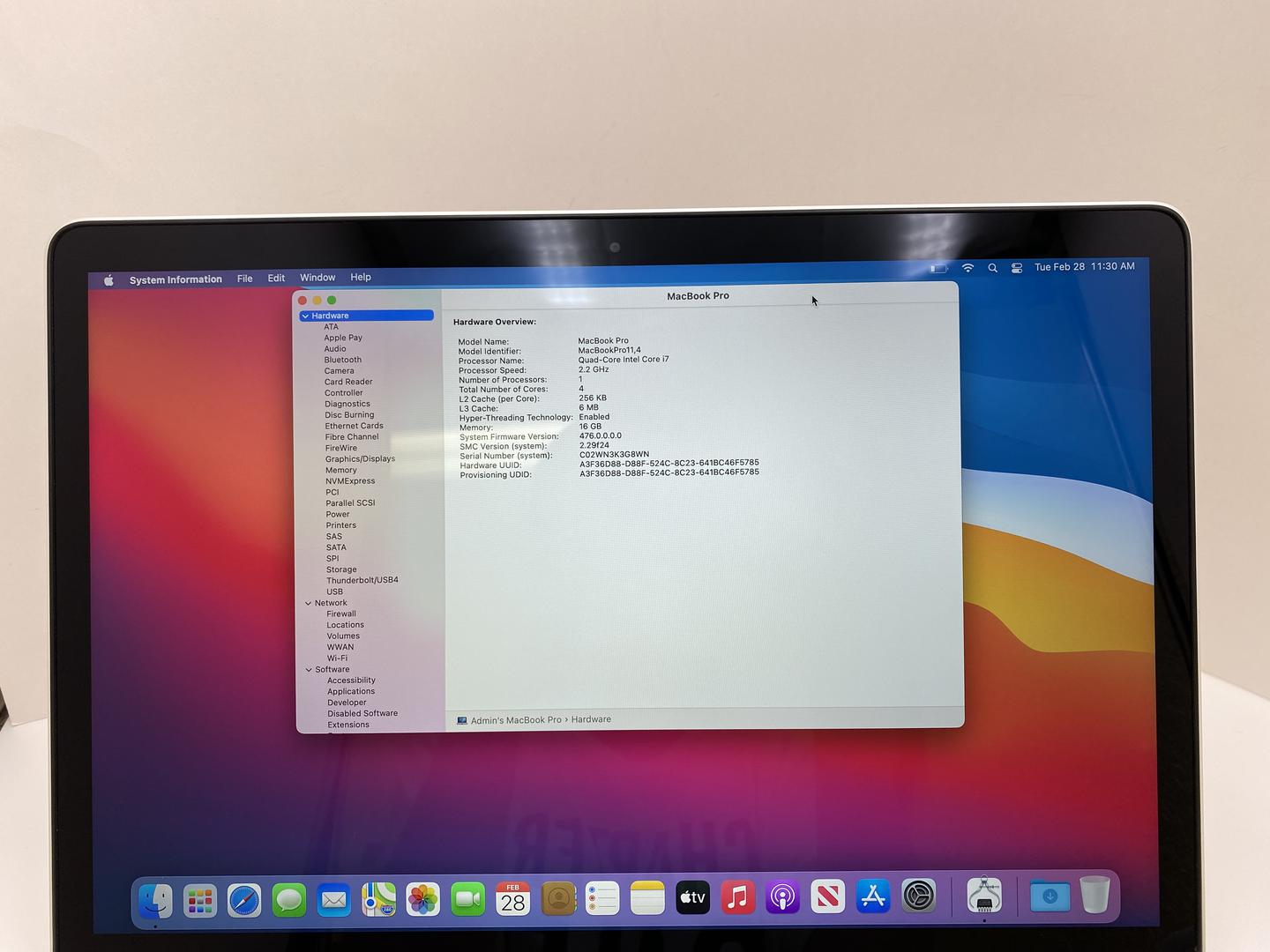Open the Music app icon
This screenshot has height=952, width=1270.
point(737,898)
